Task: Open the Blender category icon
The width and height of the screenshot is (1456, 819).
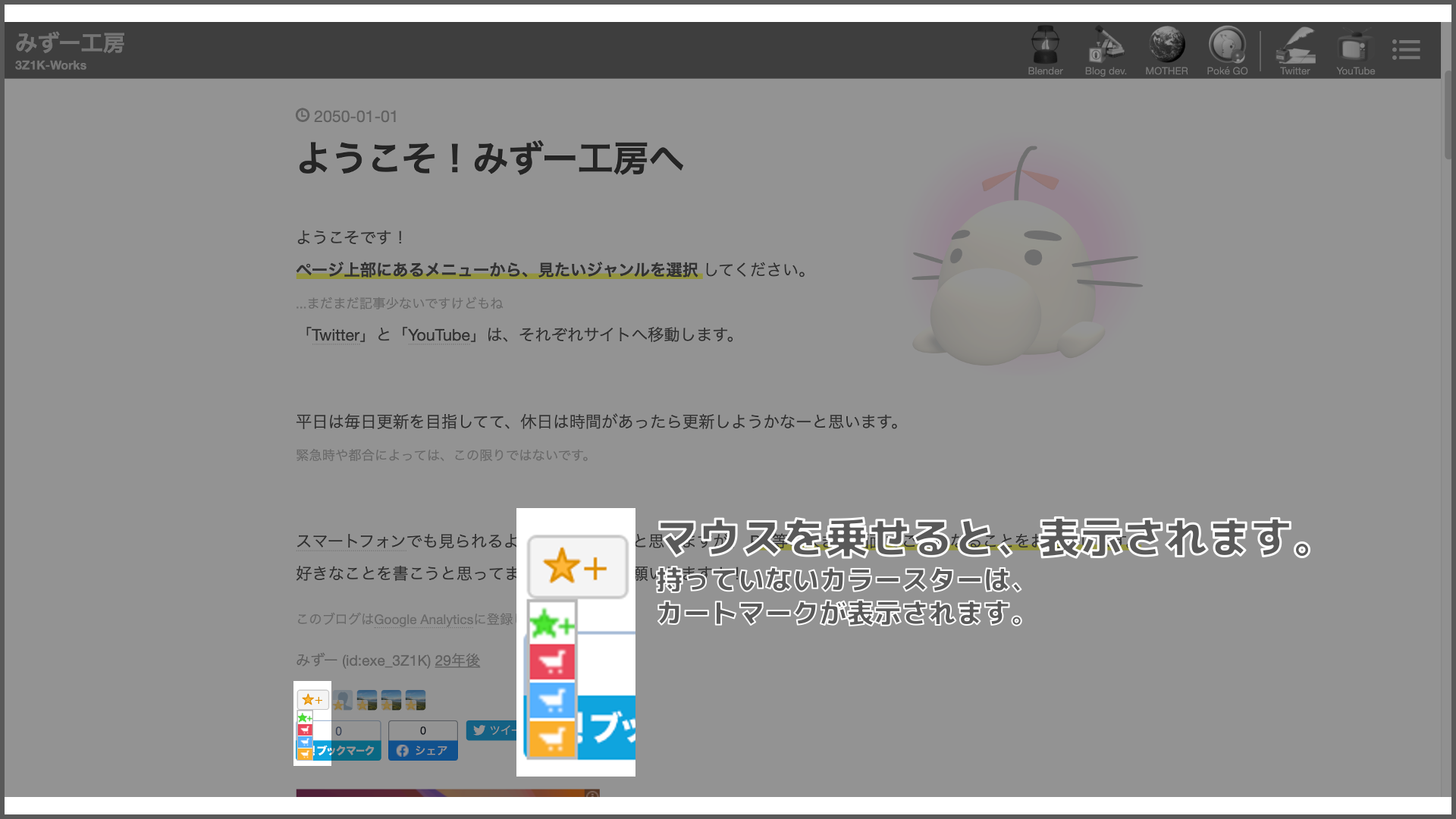Action: [1045, 51]
